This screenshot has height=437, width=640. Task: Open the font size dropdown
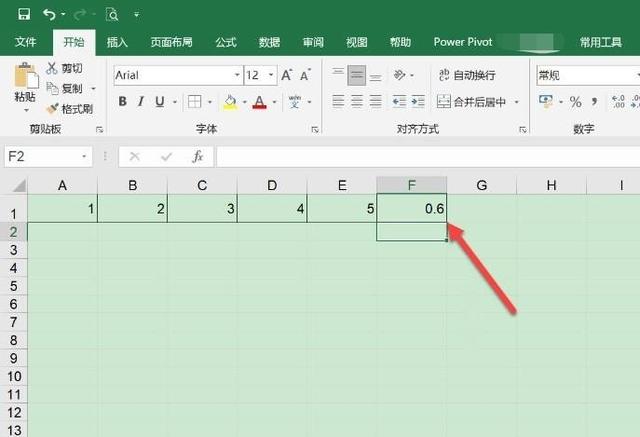click(270, 75)
